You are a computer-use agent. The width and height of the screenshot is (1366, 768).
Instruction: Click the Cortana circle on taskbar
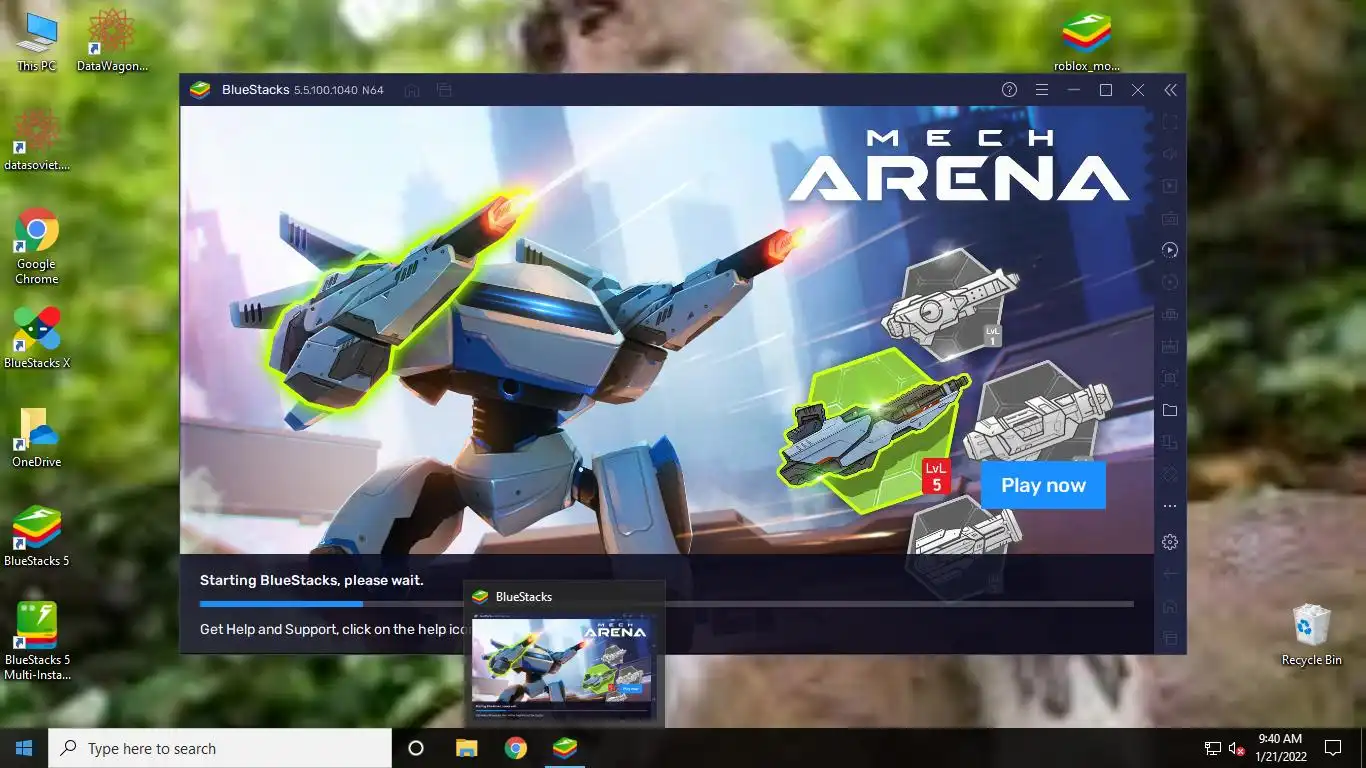click(x=416, y=748)
